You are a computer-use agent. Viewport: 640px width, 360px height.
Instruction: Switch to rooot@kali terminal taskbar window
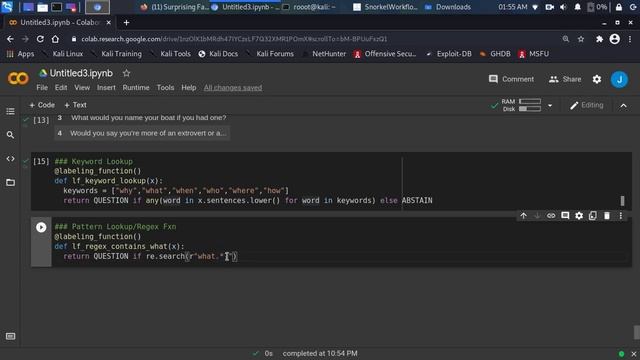click(309, 7)
